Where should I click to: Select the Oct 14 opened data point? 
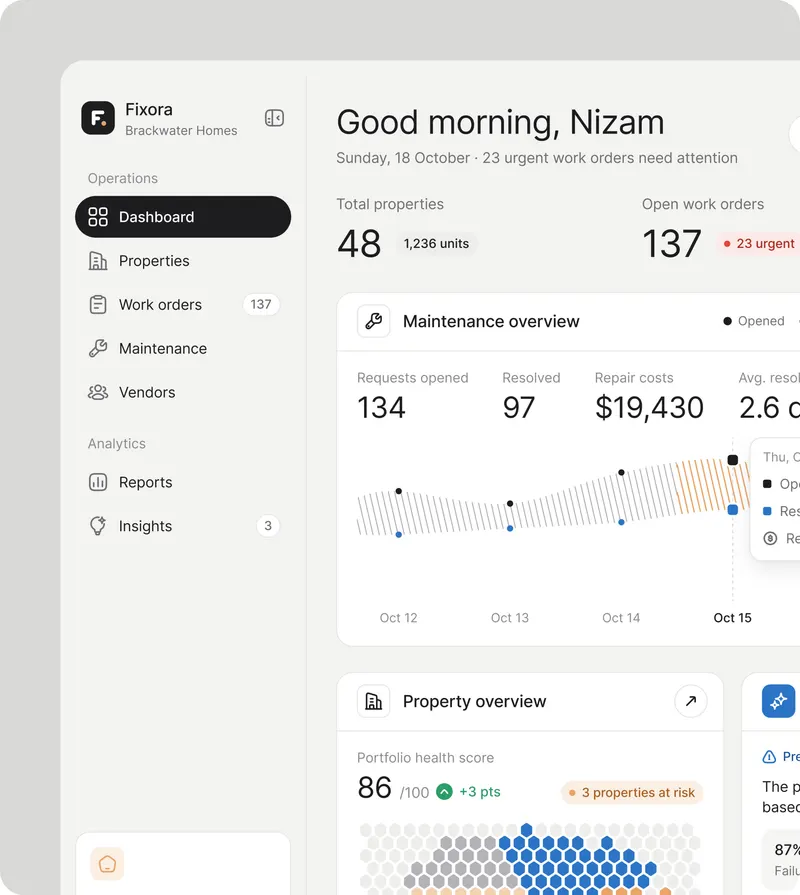(621, 473)
